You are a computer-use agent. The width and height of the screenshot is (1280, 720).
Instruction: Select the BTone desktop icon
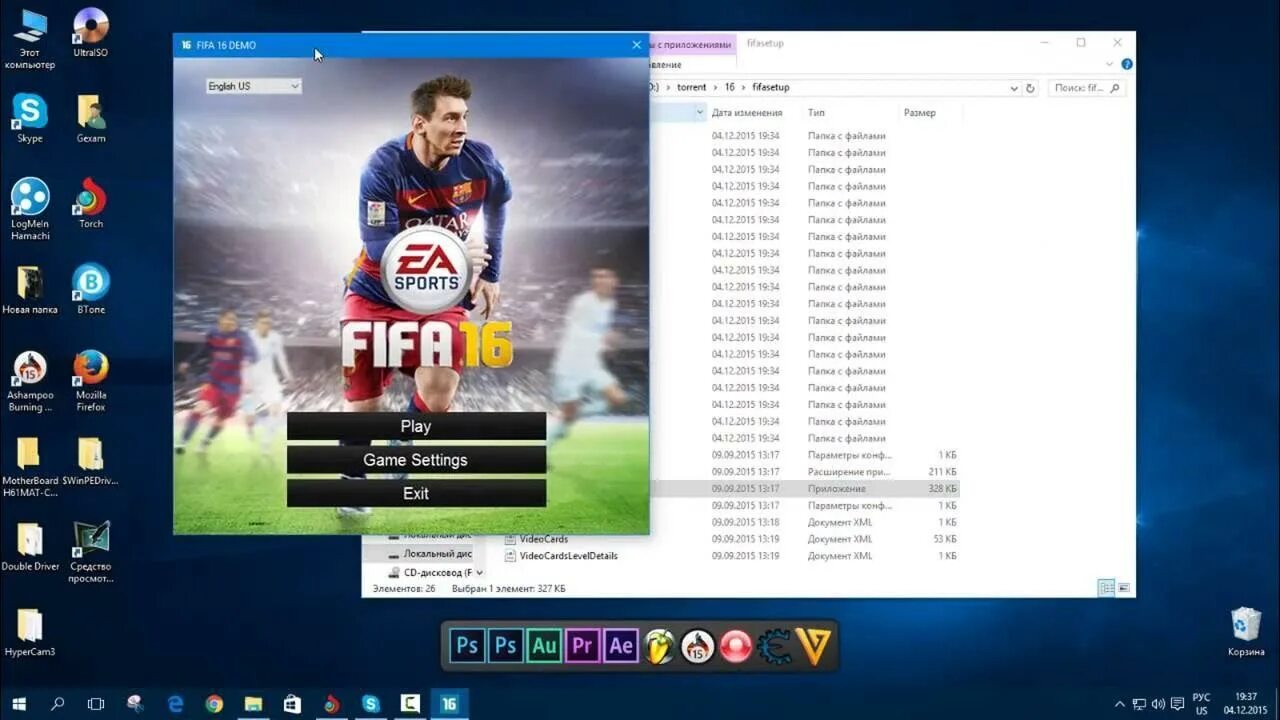(x=91, y=289)
